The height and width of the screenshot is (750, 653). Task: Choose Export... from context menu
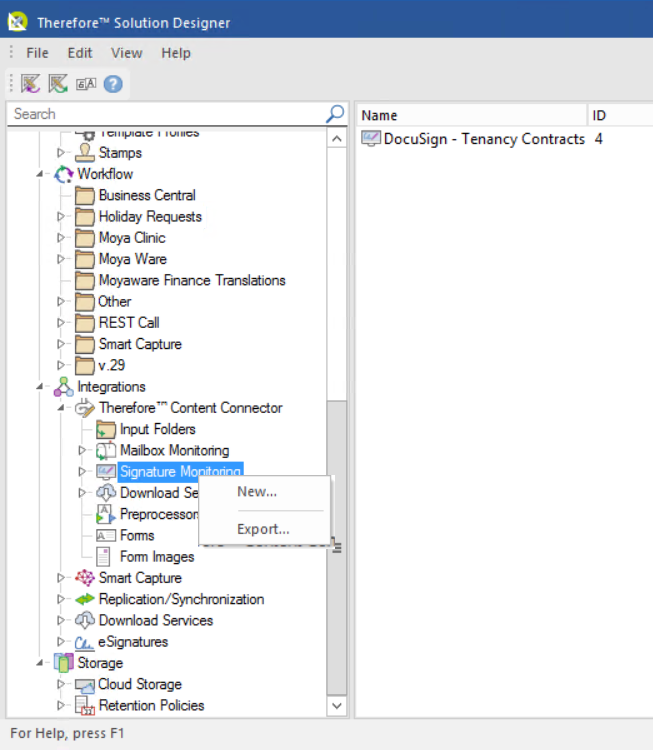pos(265,529)
